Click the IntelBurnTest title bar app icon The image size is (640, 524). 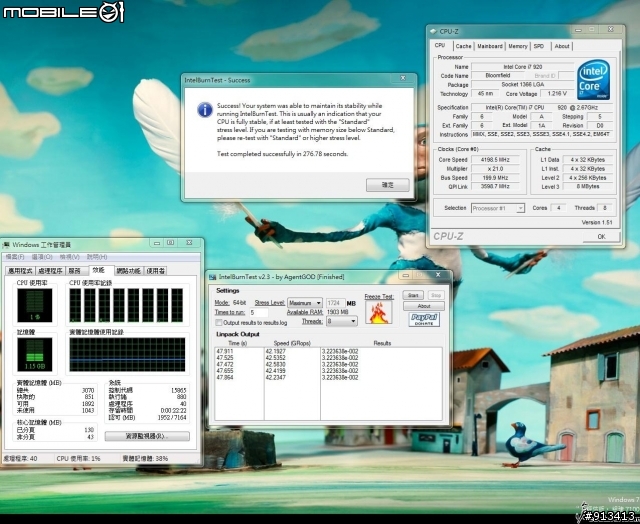pyautogui.click(x=212, y=277)
